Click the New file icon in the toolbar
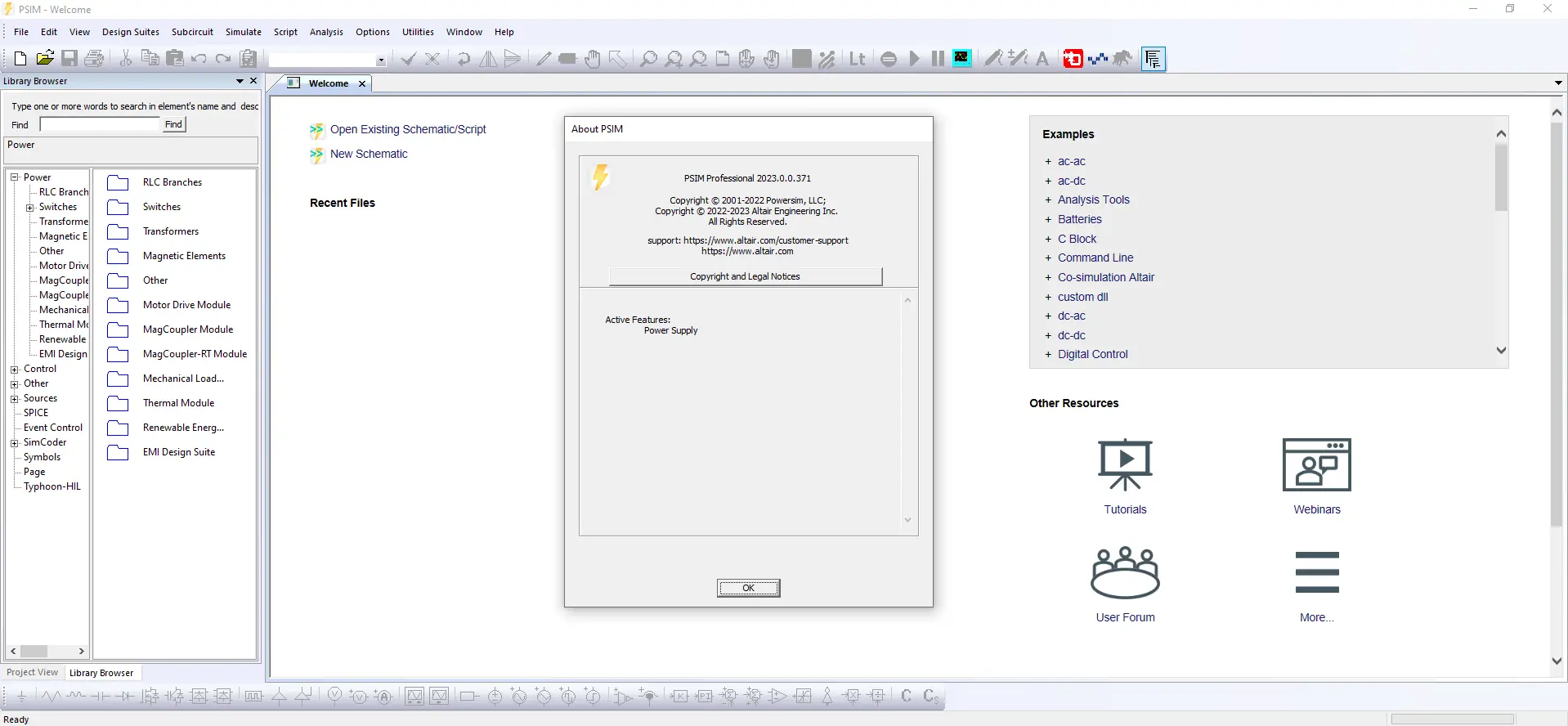The width and height of the screenshot is (1568, 726). [x=20, y=59]
